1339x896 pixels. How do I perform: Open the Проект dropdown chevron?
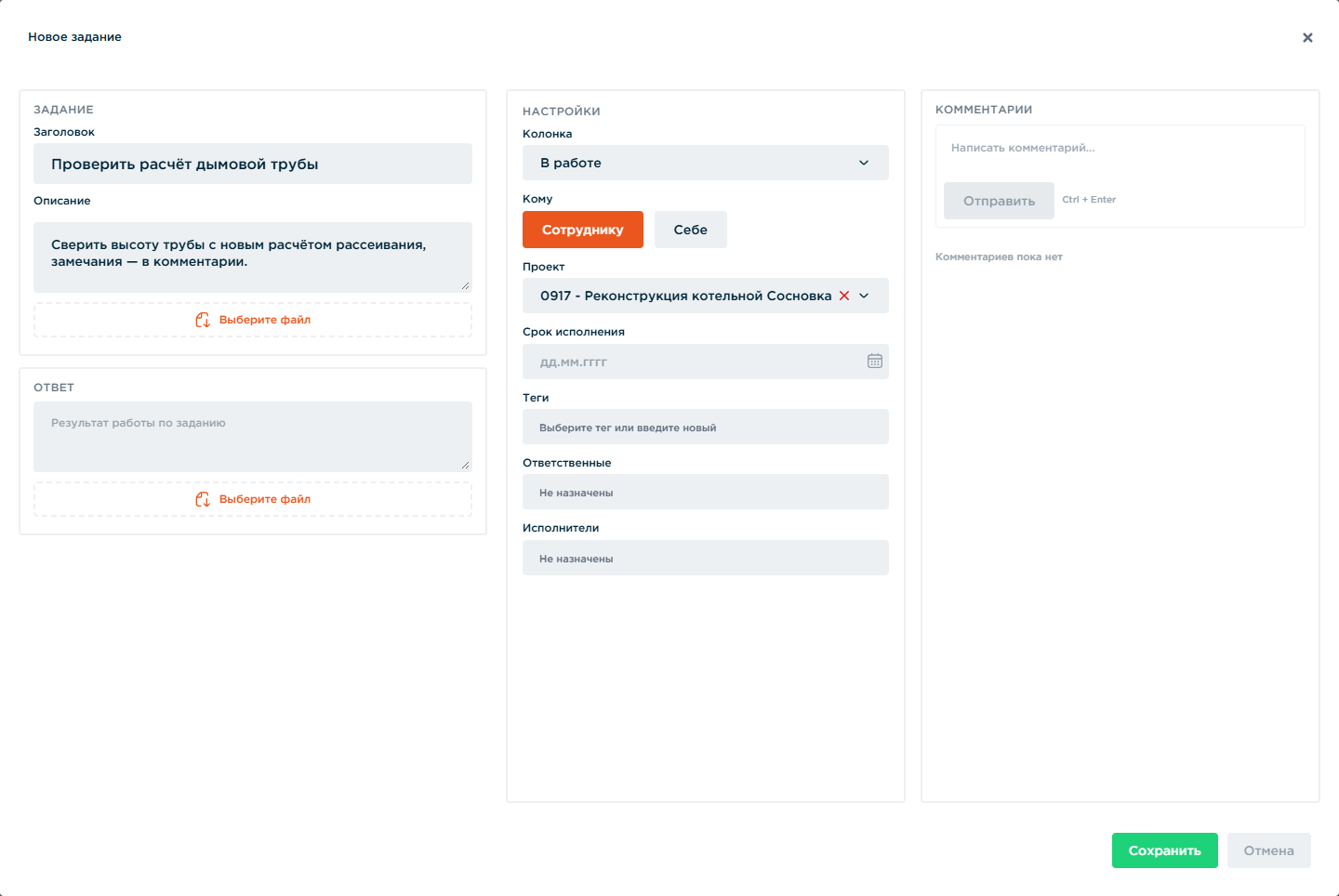click(x=864, y=296)
